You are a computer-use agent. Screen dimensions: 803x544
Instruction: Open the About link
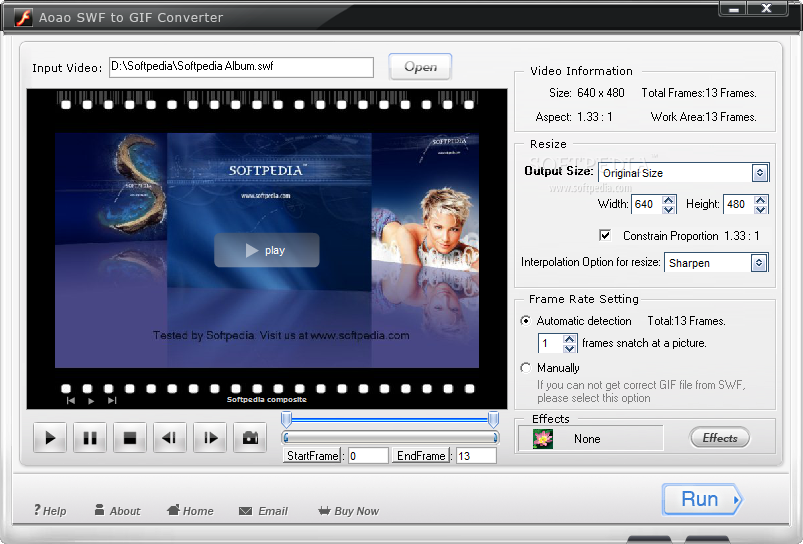tap(117, 511)
